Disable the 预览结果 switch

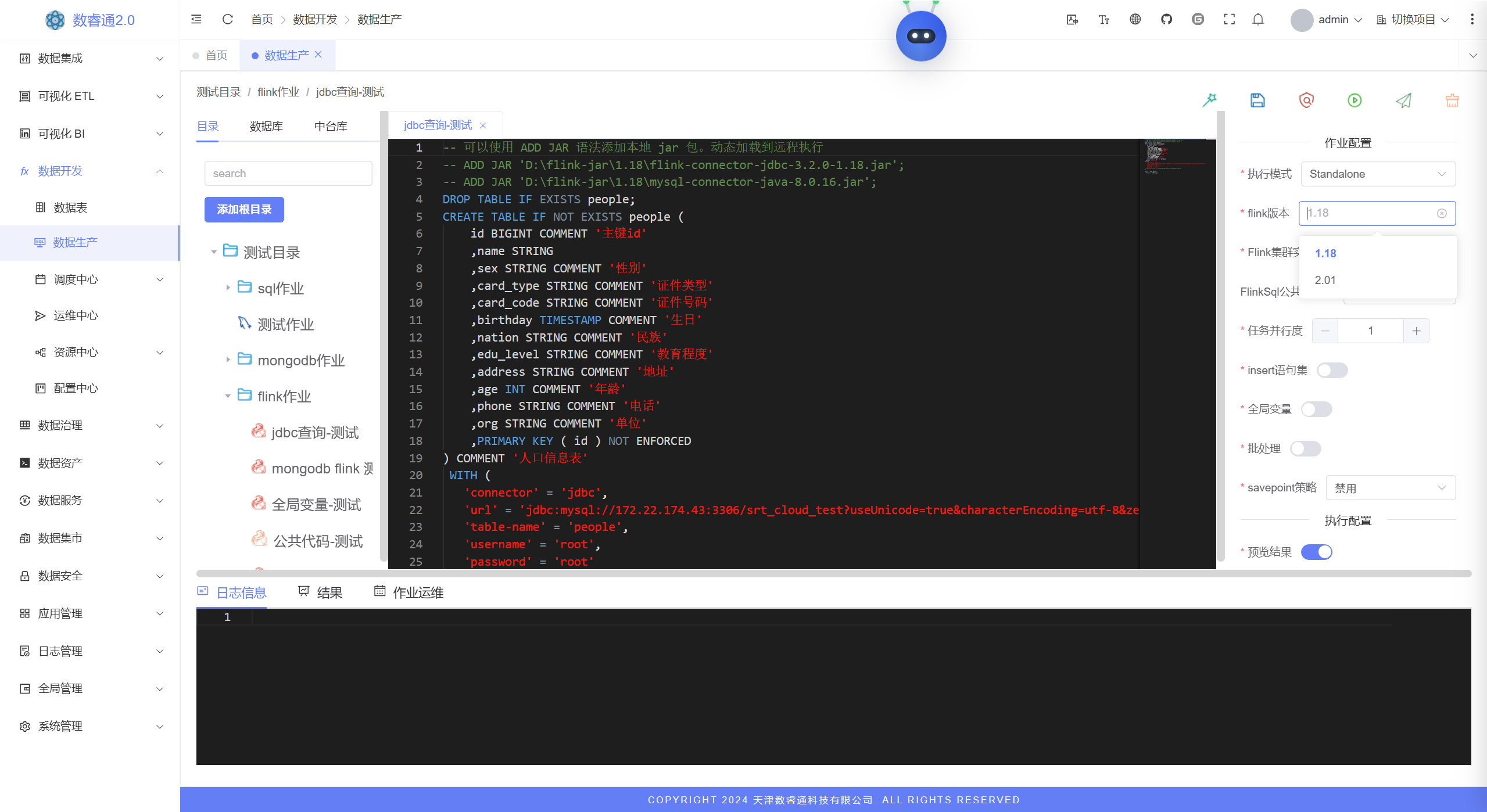(x=1316, y=552)
